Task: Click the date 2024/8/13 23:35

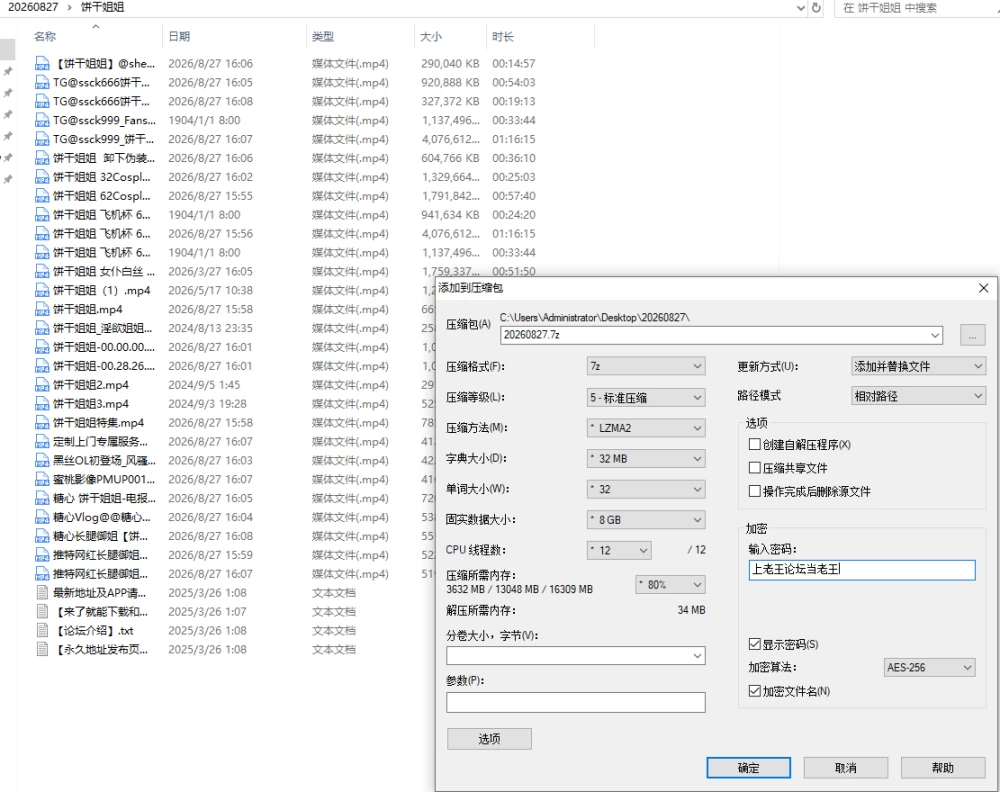Action: pyautogui.click(x=210, y=328)
